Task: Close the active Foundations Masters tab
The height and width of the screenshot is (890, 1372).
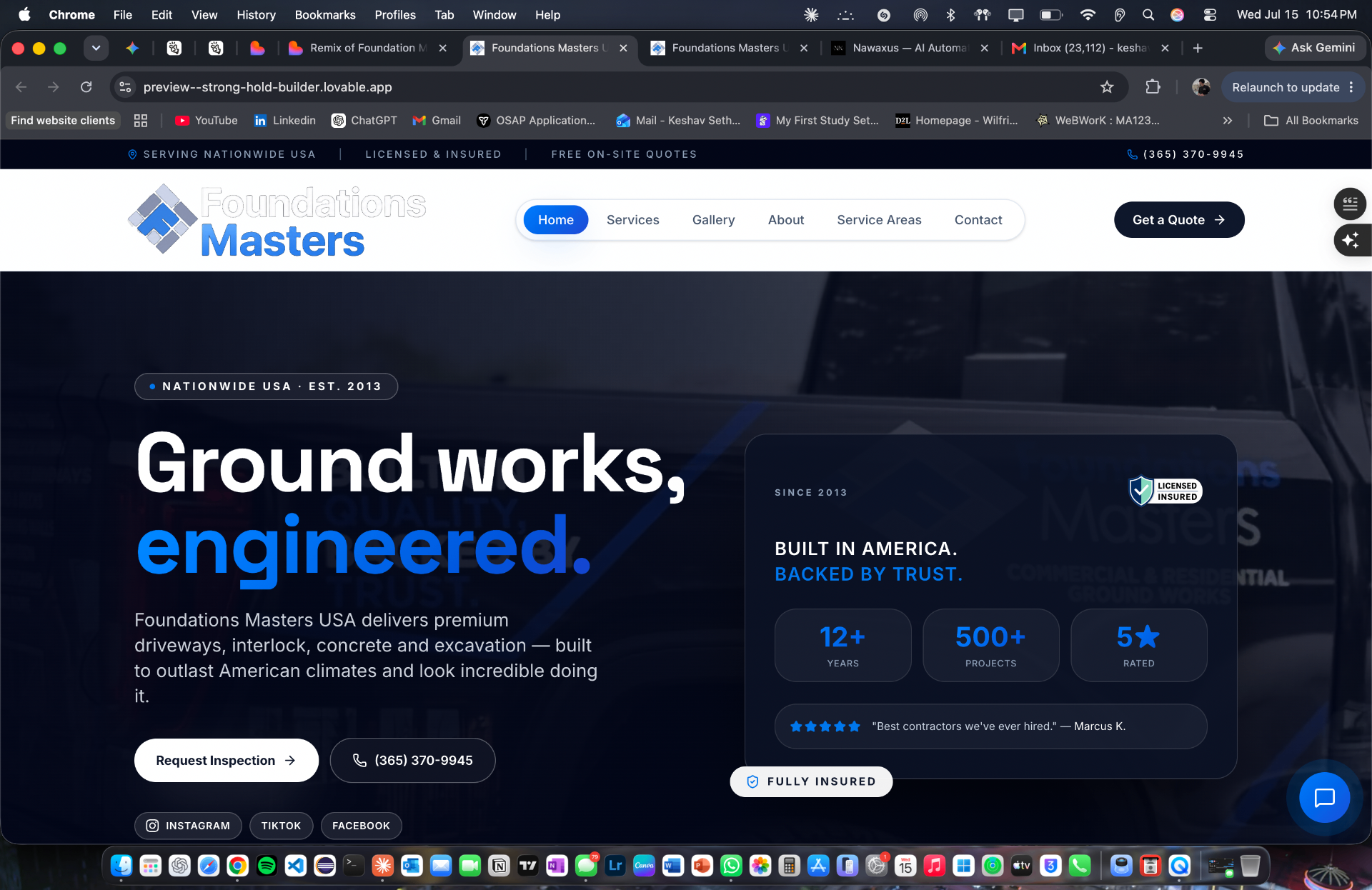Action: coord(623,48)
